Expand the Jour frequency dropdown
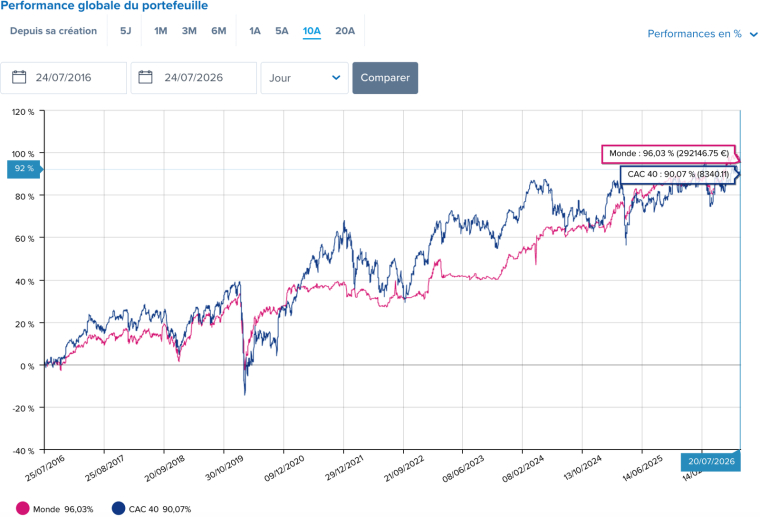This screenshot has width=760, height=517. (x=304, y=78)
